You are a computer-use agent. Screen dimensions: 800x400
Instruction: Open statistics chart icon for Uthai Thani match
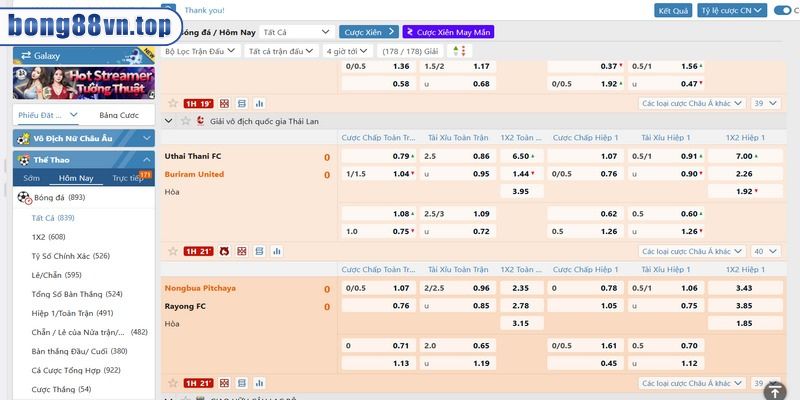click(x=277, y=251)
